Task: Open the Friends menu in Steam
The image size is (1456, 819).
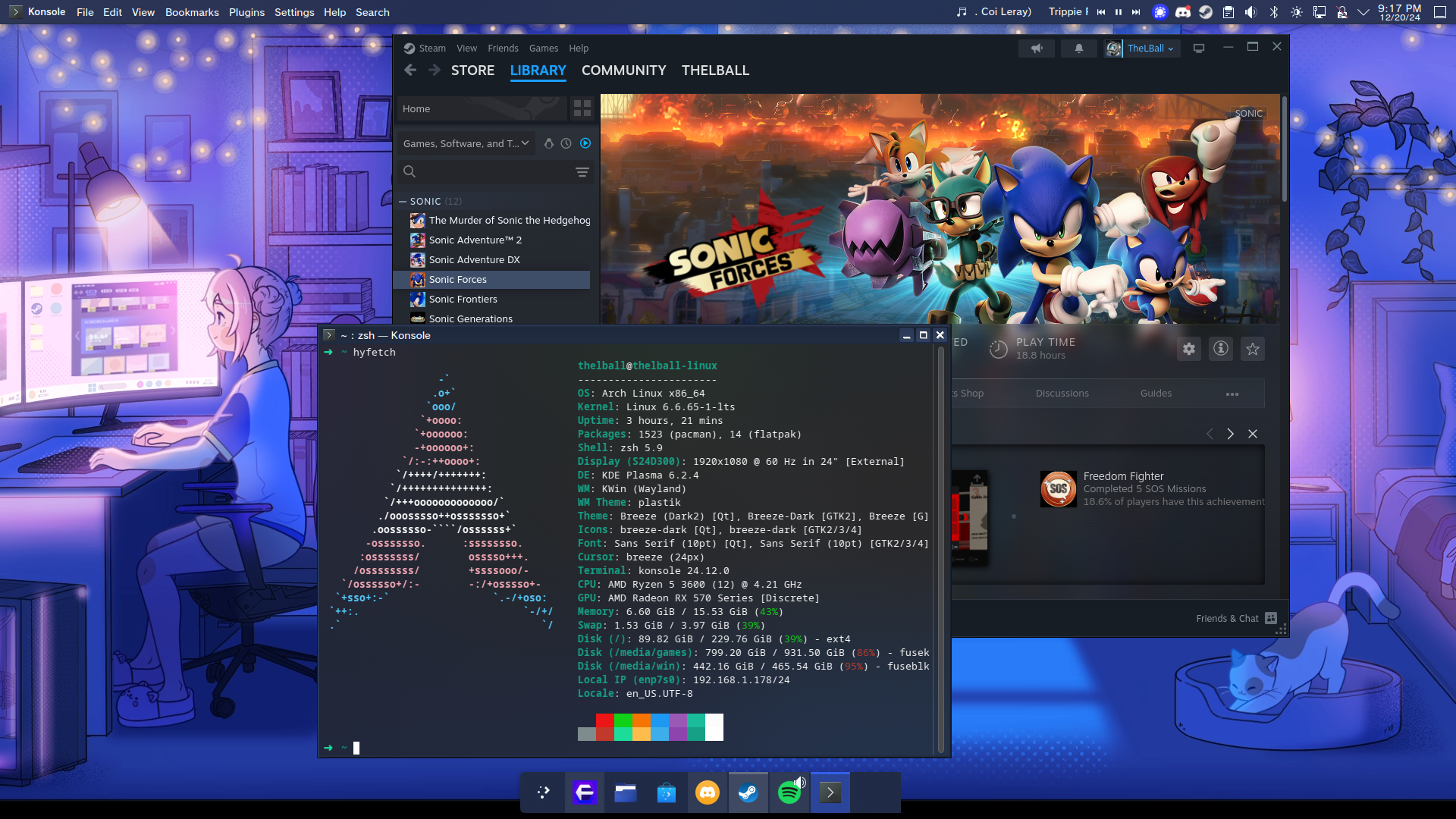Action: click(x=503, y=48)
